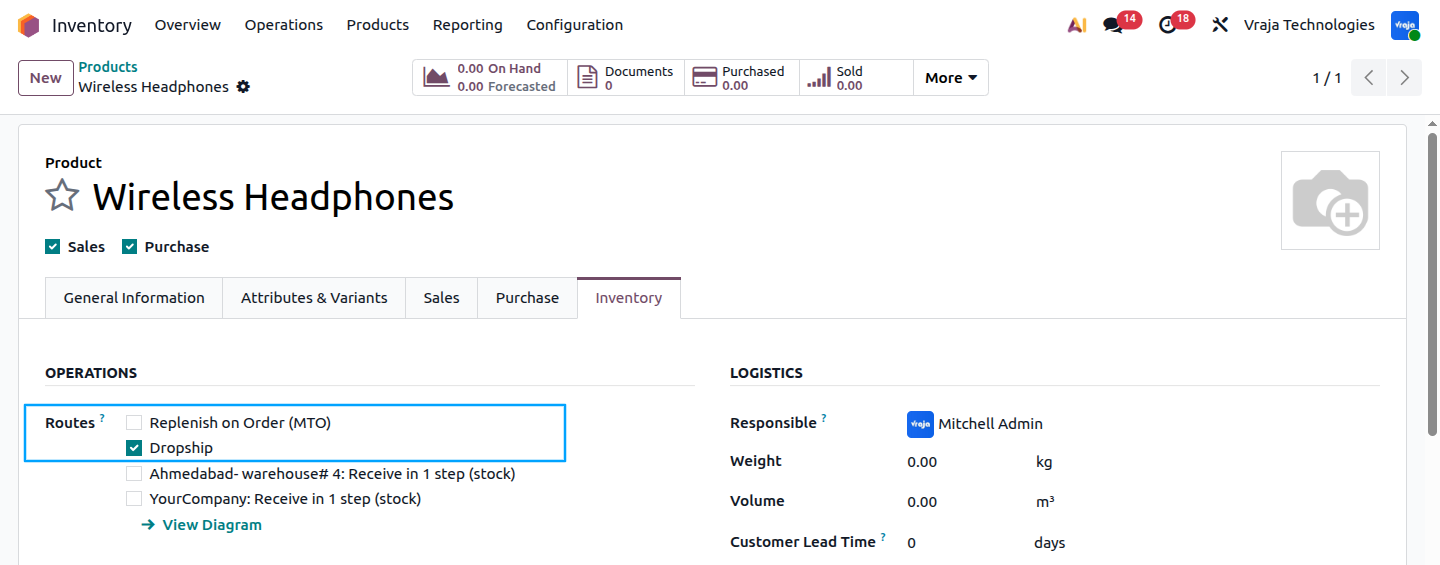The image size is (1440, 565).
Task: Click the New button
Action: (x=45, y=78)
